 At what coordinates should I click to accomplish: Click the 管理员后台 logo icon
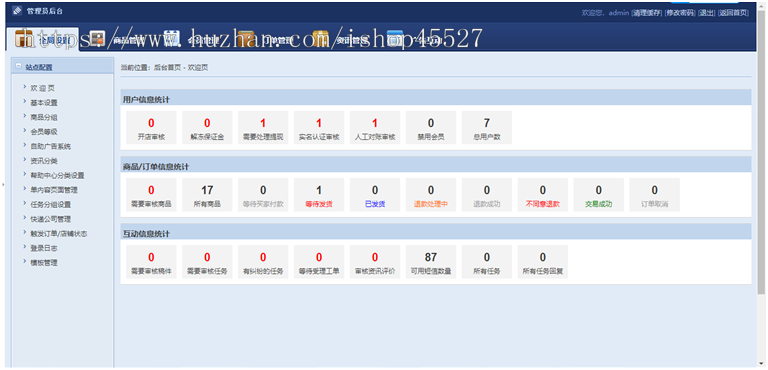(x=17, y=10)
